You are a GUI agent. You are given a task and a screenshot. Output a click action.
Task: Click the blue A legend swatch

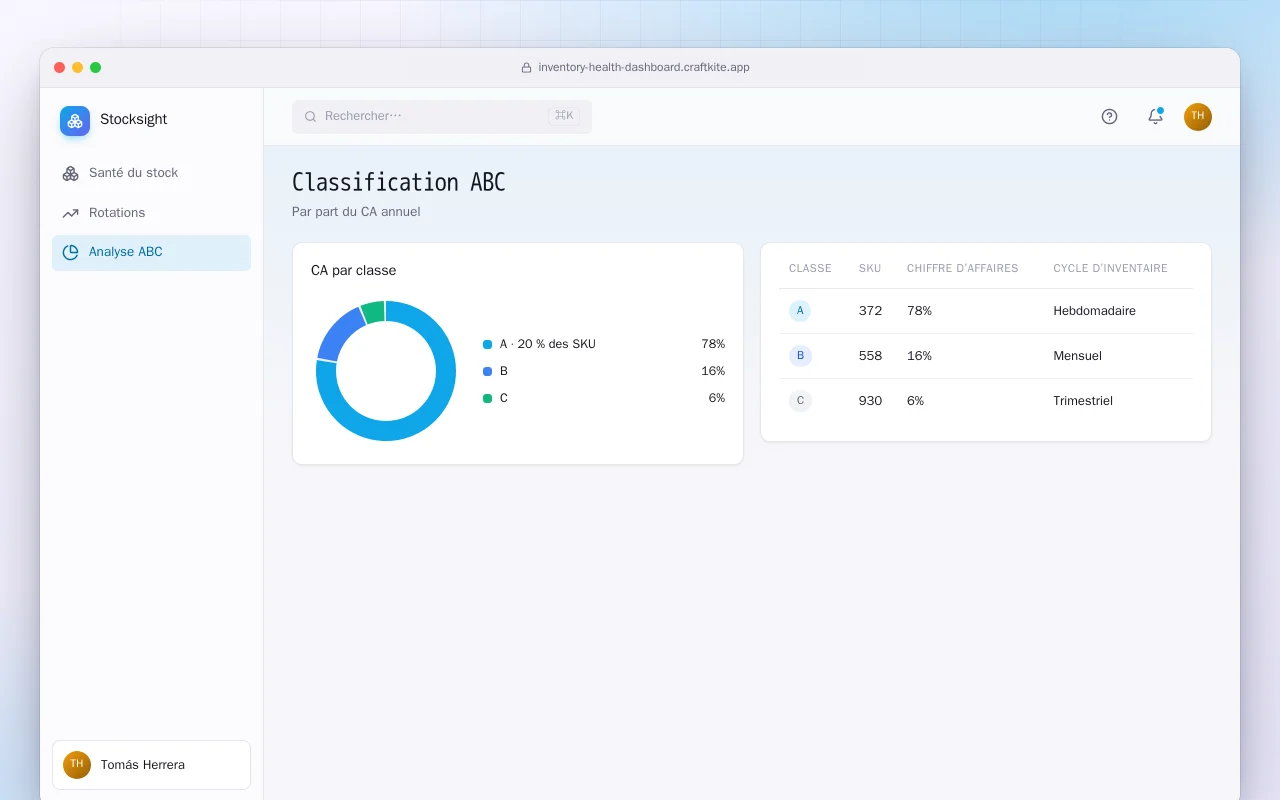[487, 344]
